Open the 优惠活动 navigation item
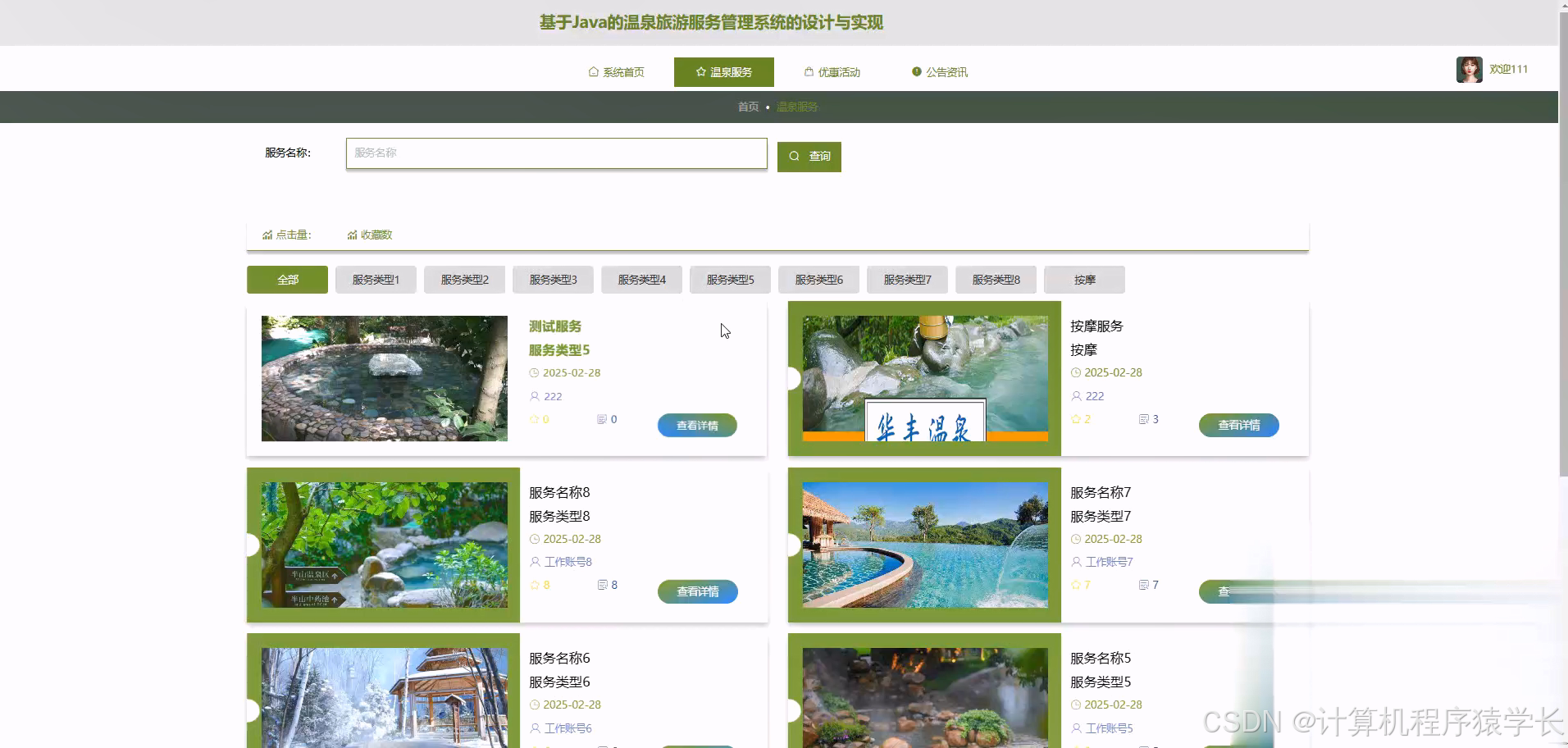Screen dimensions: 1568x748 [832, 72]
